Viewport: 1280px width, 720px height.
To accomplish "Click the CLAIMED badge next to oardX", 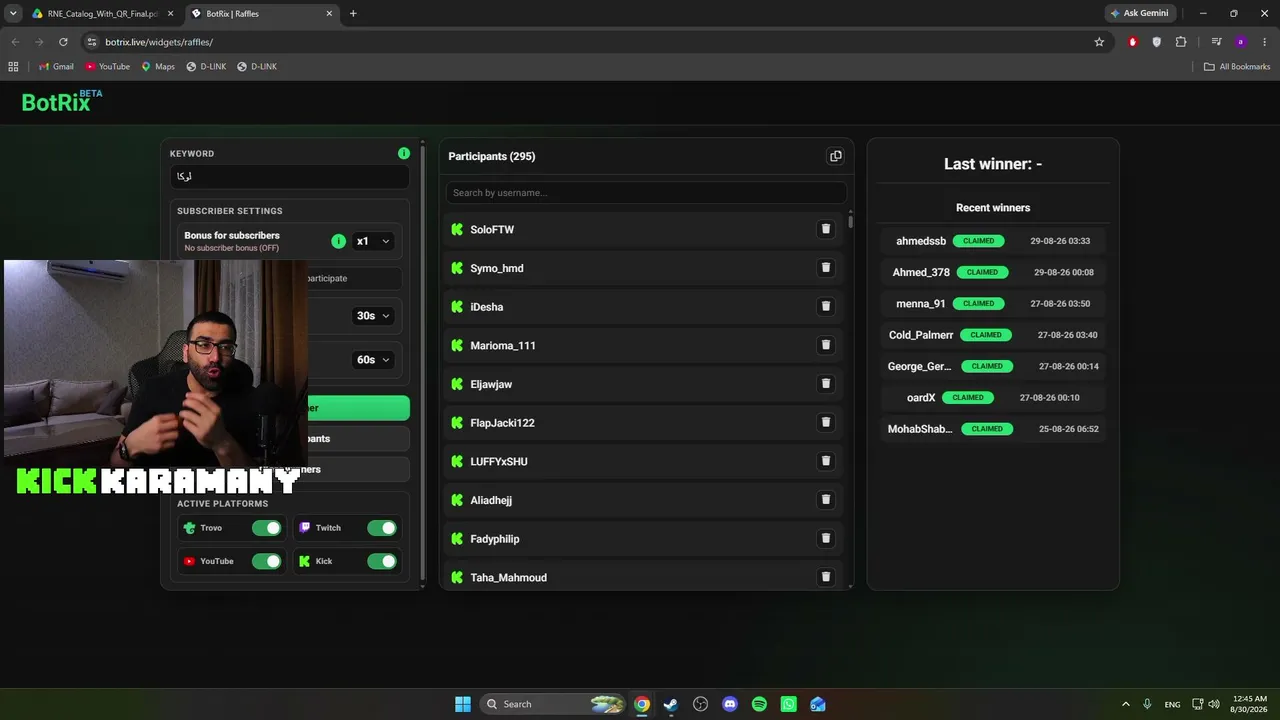I will [968, 397].
